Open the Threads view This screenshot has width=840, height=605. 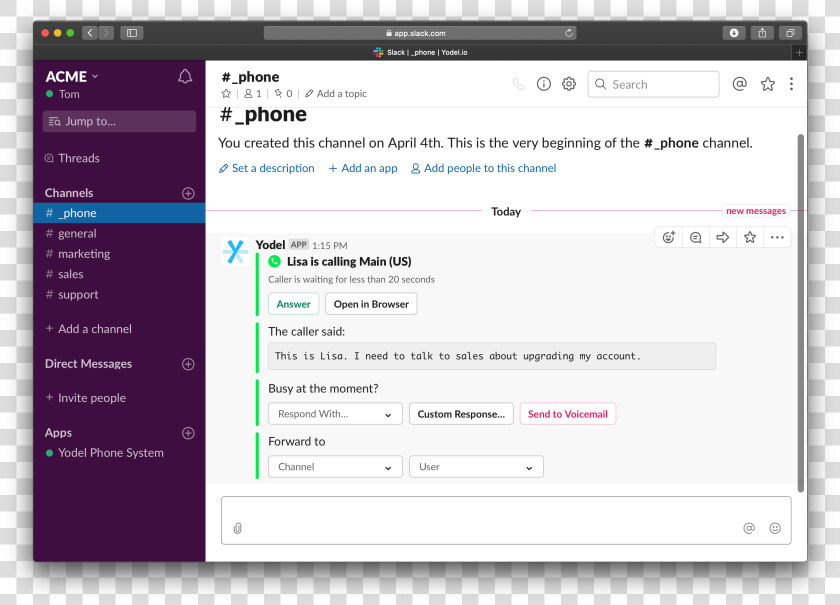[73, 158]
